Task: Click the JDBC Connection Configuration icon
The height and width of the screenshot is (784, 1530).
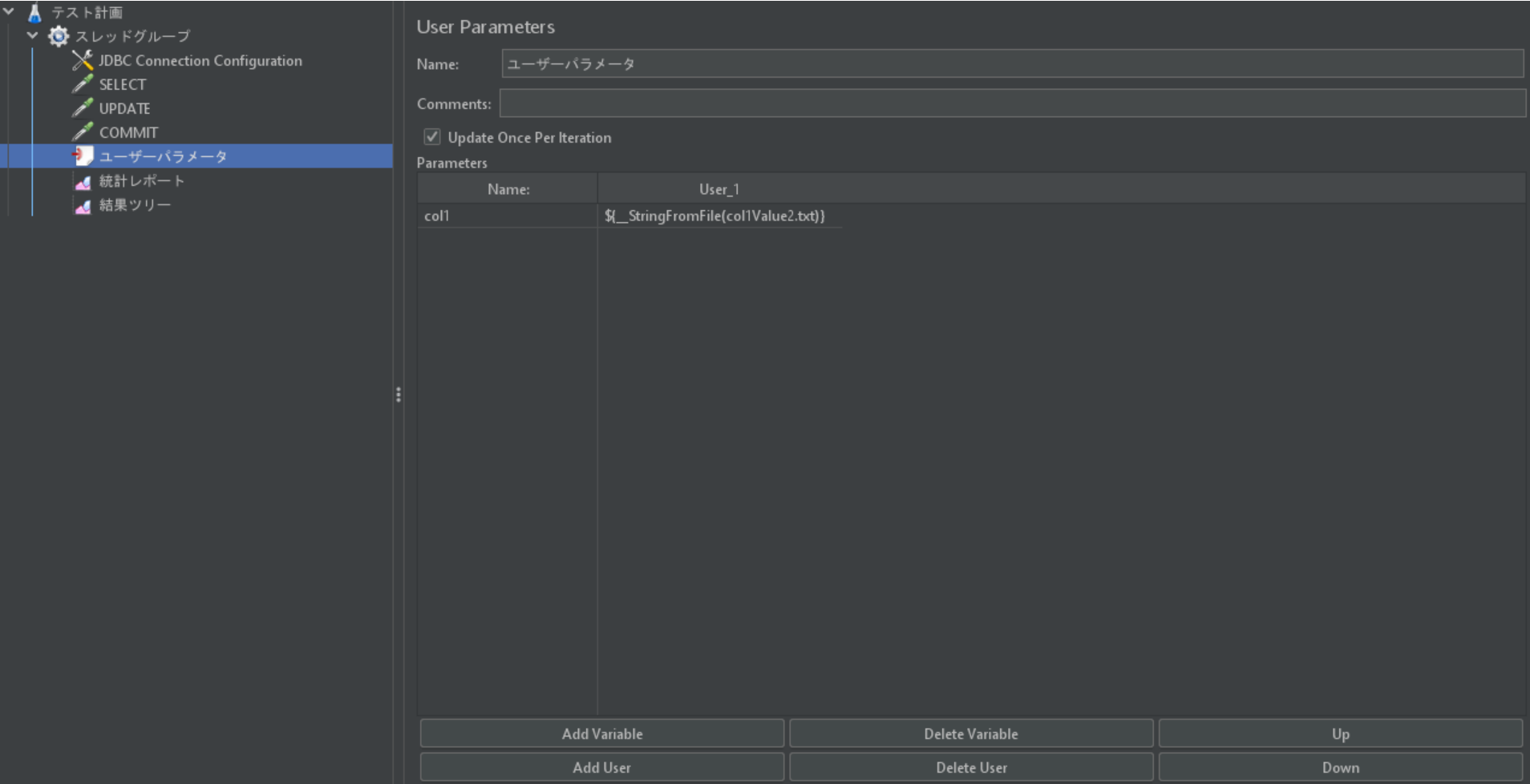Action: tap(83, 60)
